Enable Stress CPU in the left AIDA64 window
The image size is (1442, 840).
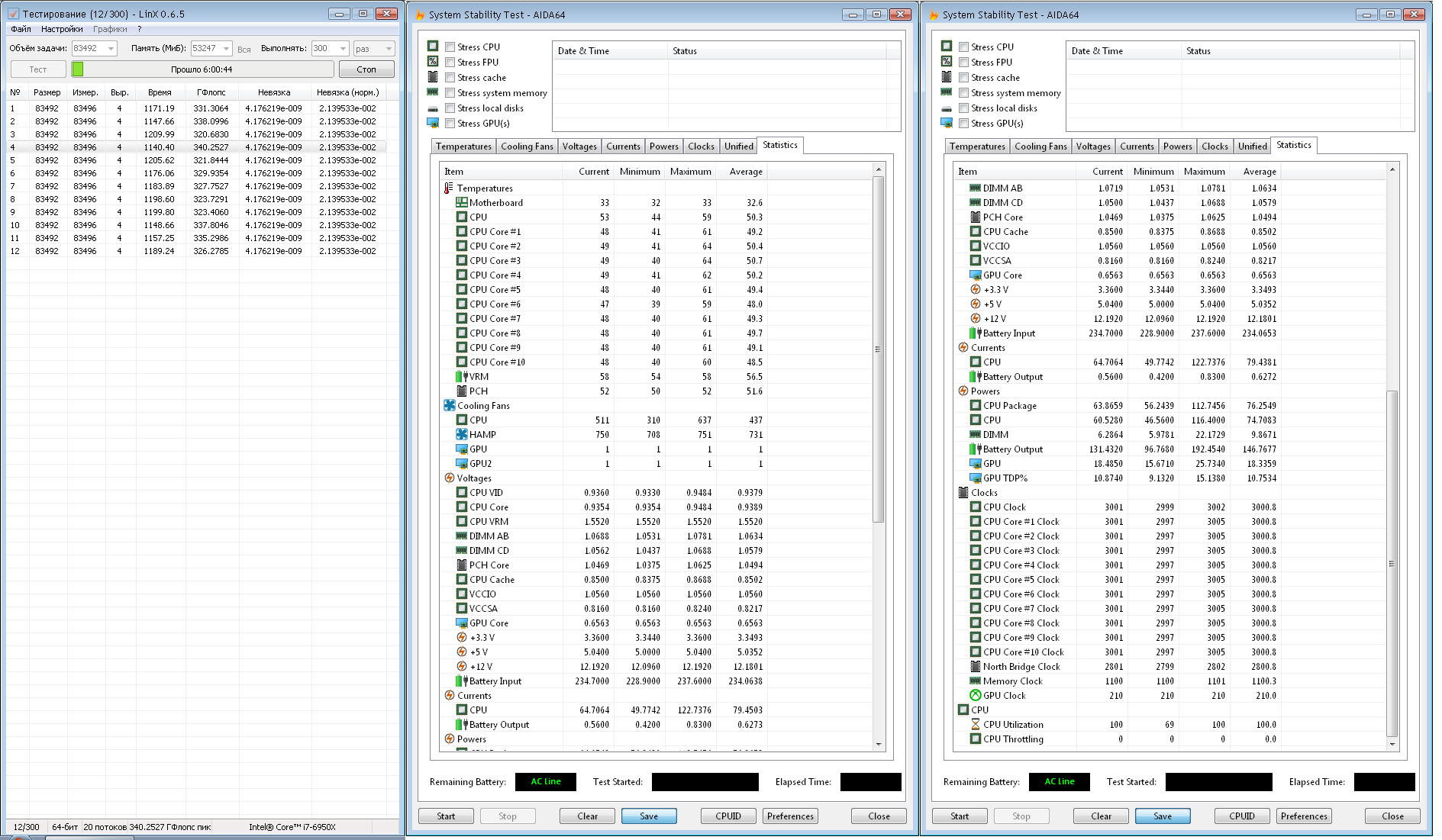click(x=450, y=47)
